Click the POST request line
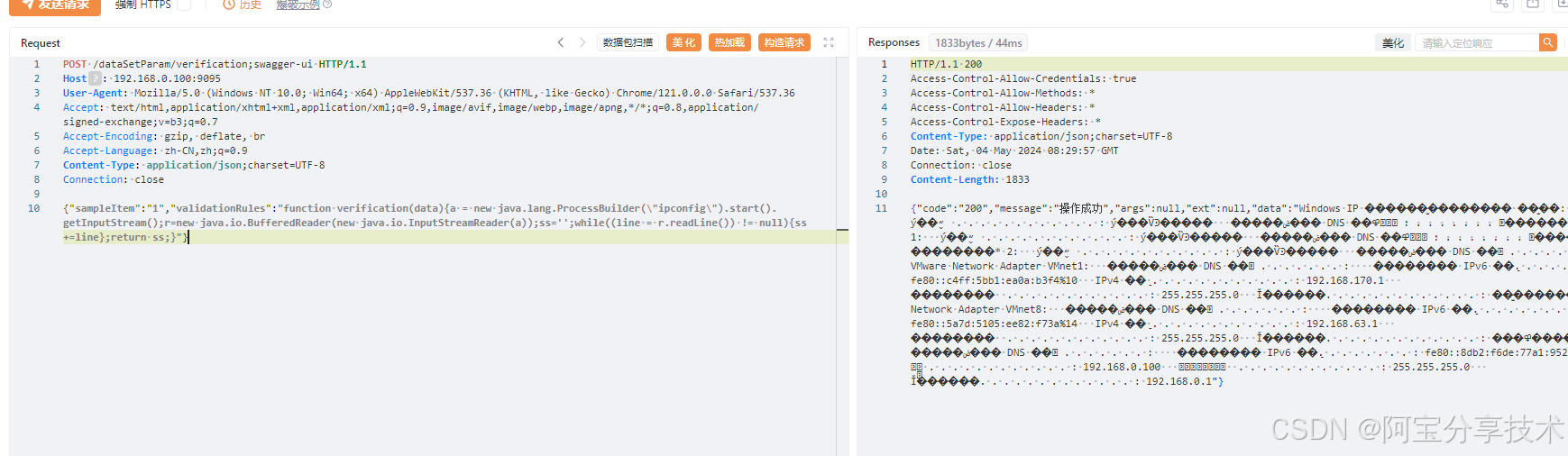The image size is (1568, 456). pyautogui.click(x=215, y=64)
